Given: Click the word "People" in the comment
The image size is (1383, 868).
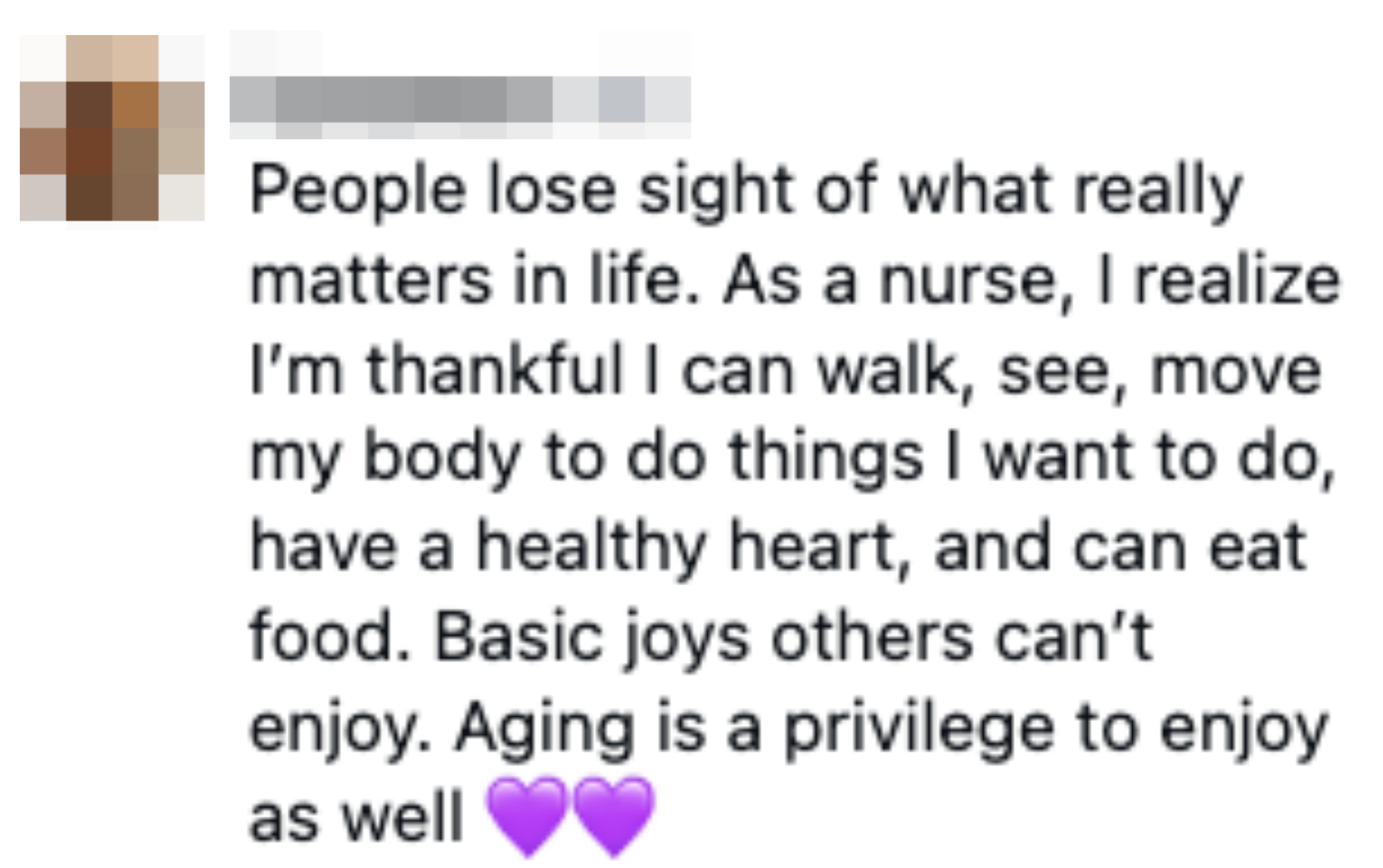Looking at the screenshot, I should pos(357,190).
